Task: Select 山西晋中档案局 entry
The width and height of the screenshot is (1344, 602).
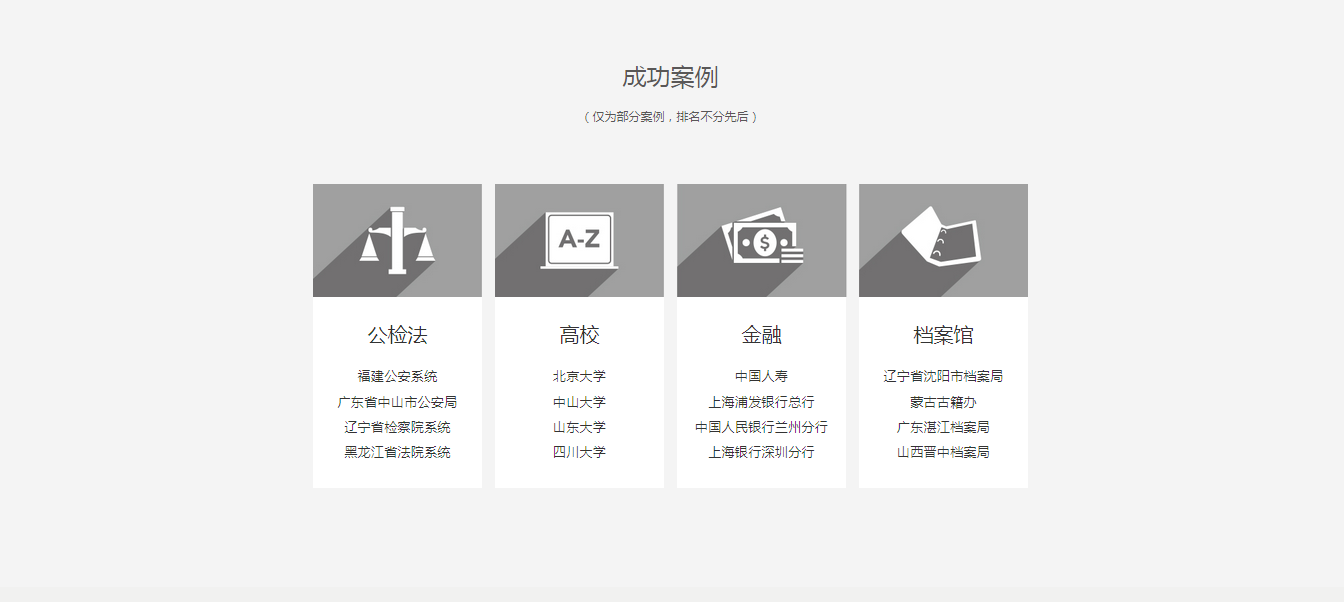Action: point(943,452)
